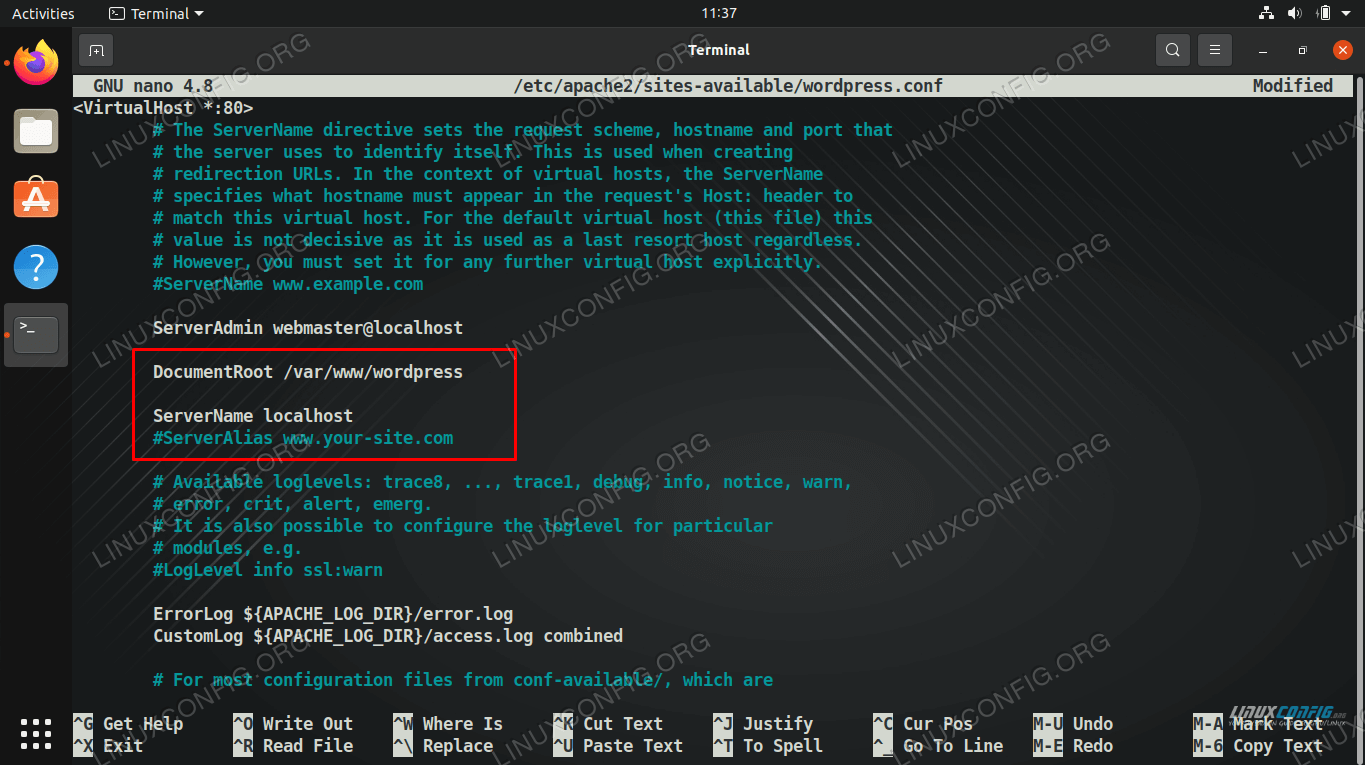Viewport: 1365px width, 765px height.
Task: Open the Help icon in dock
Action: pyautogui.click(x=36, y=267)
